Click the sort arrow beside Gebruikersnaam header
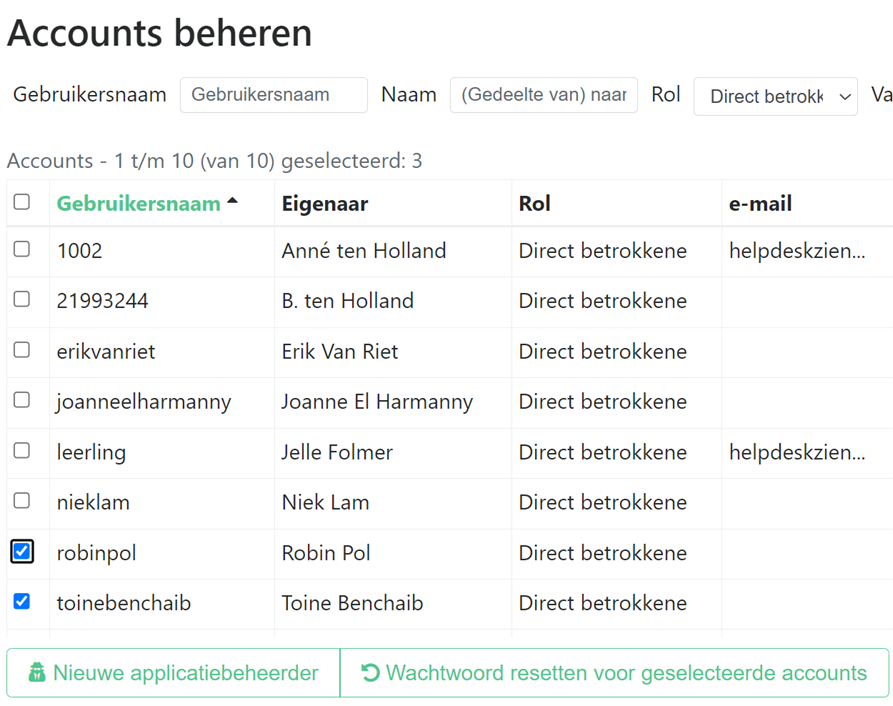The height and width of the screenshot is (706, 893). pyautogui.click(x=232, y=200)
